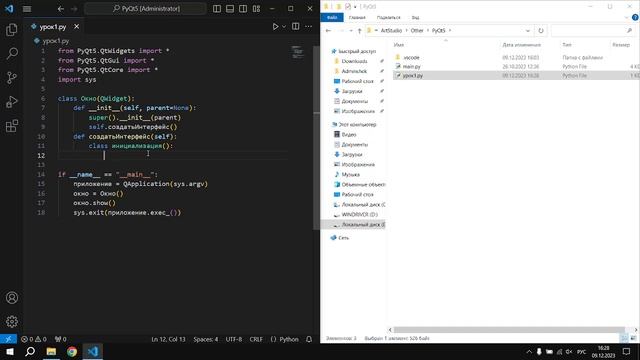Open the VS Code Explorer view
The width and height of the screenshot is (640, 360).
(x=12, y=29)
